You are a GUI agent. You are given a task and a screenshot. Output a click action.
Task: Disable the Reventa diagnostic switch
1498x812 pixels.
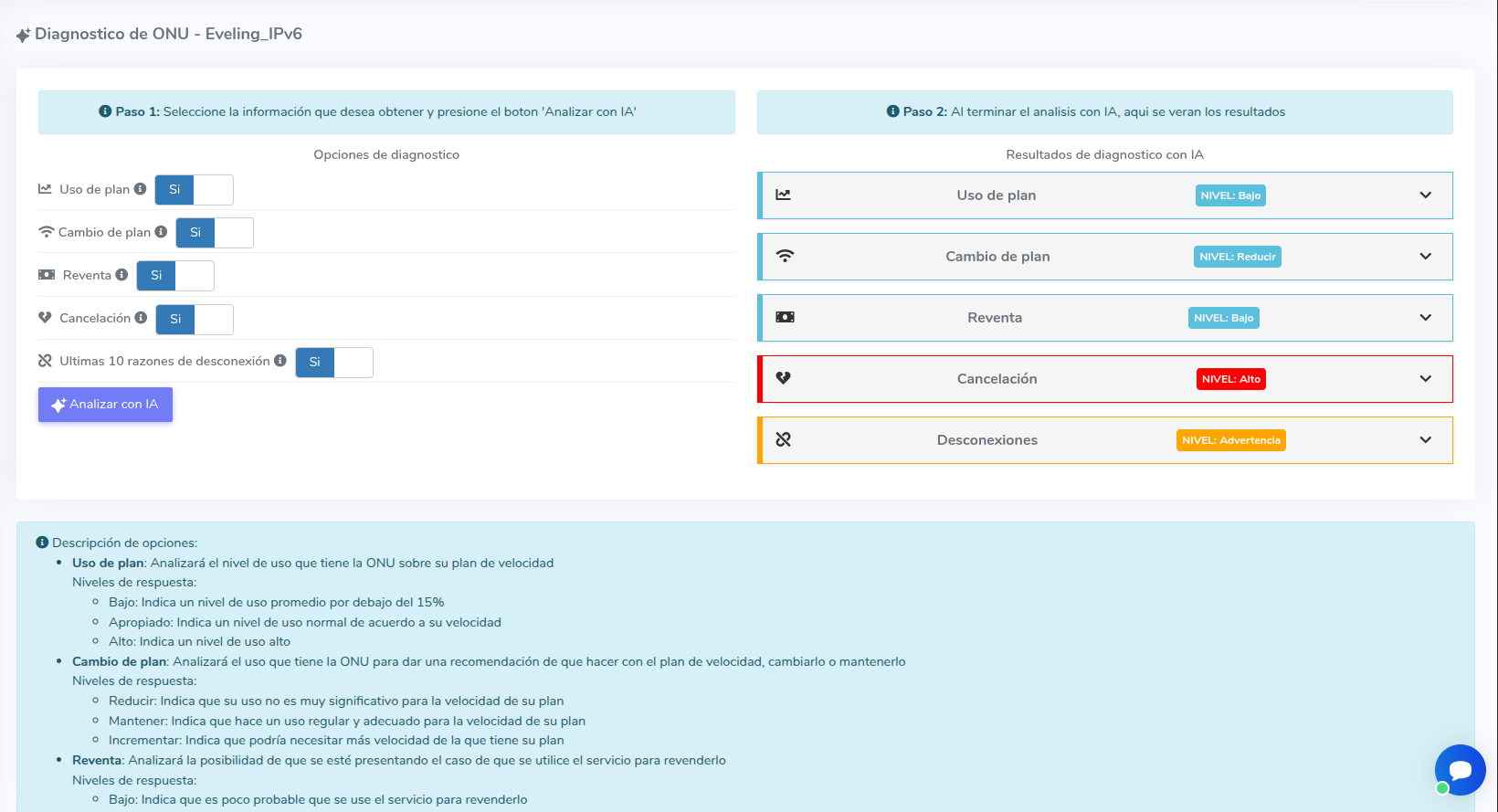pyautogui.click(x=175, y=276)
